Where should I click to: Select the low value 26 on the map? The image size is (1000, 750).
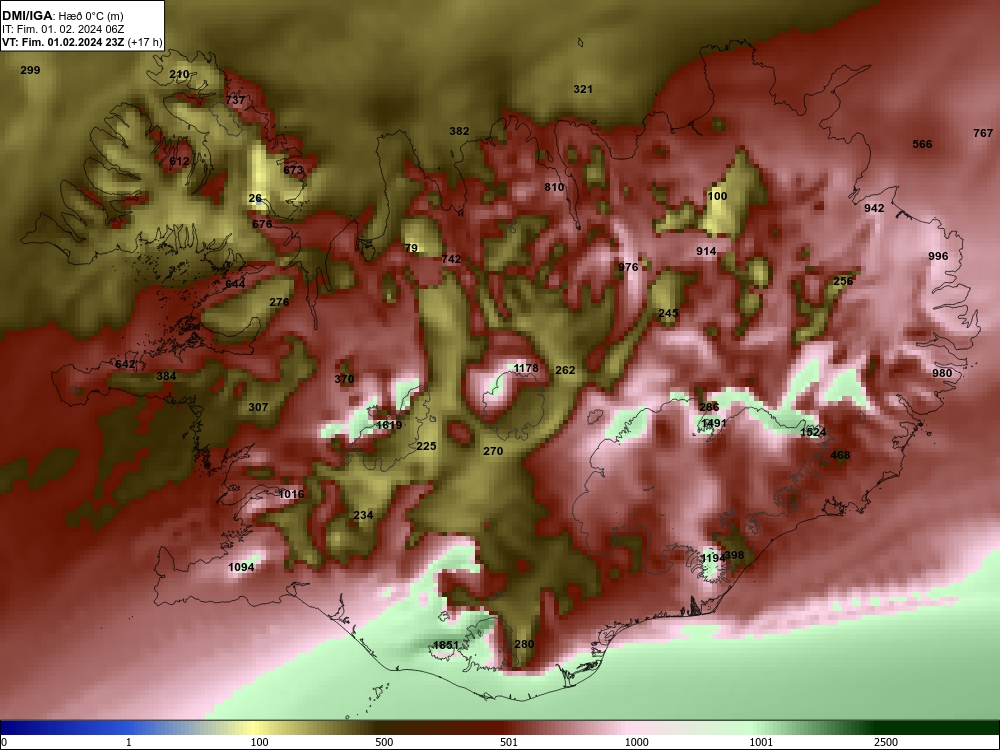point(255,198)
